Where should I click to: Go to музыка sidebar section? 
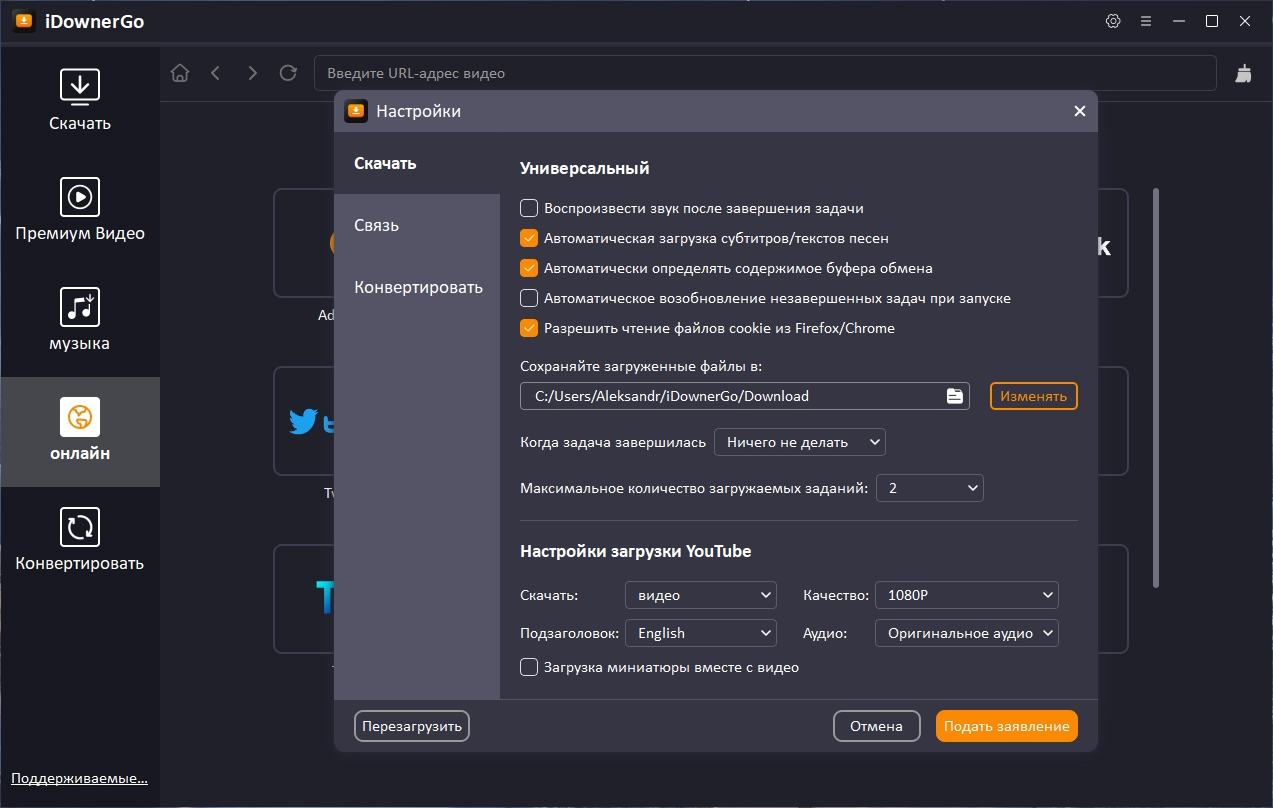[80, 322]
